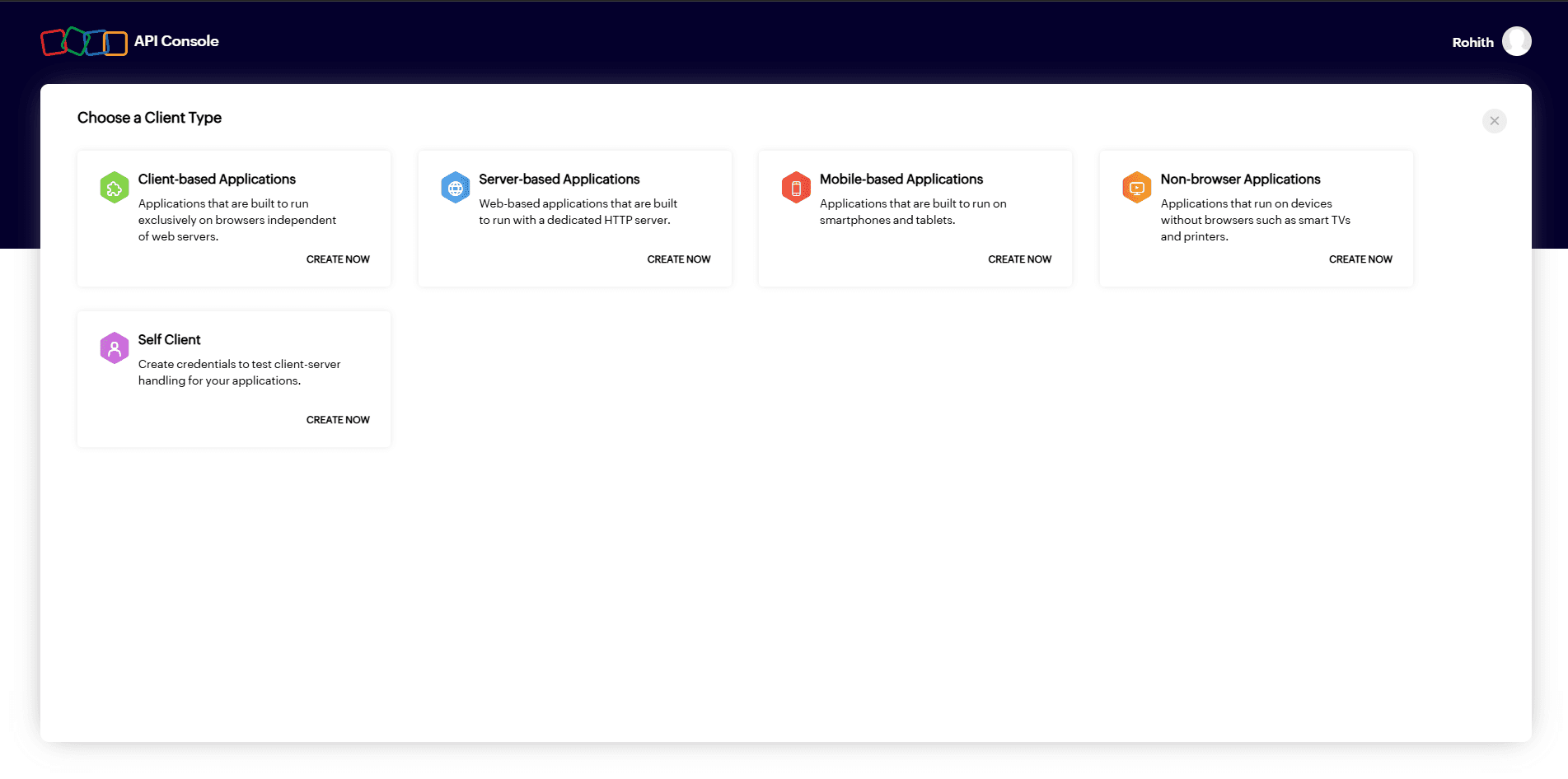The height and width of the screenshot is (779, 1568).
Task: Create now for Mobile-based Applications
Action: point(1019,259)
